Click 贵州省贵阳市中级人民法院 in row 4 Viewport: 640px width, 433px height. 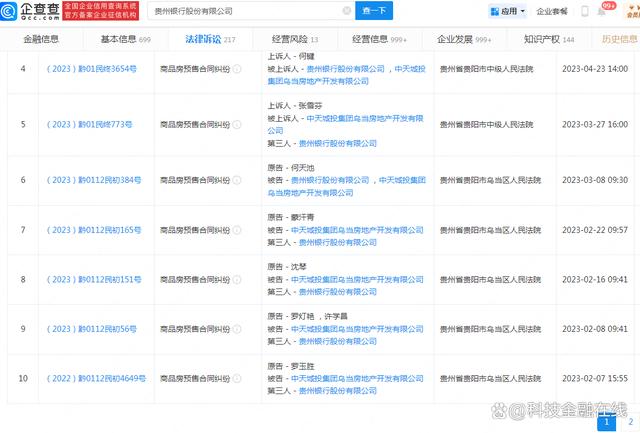[x=486, y=69]
